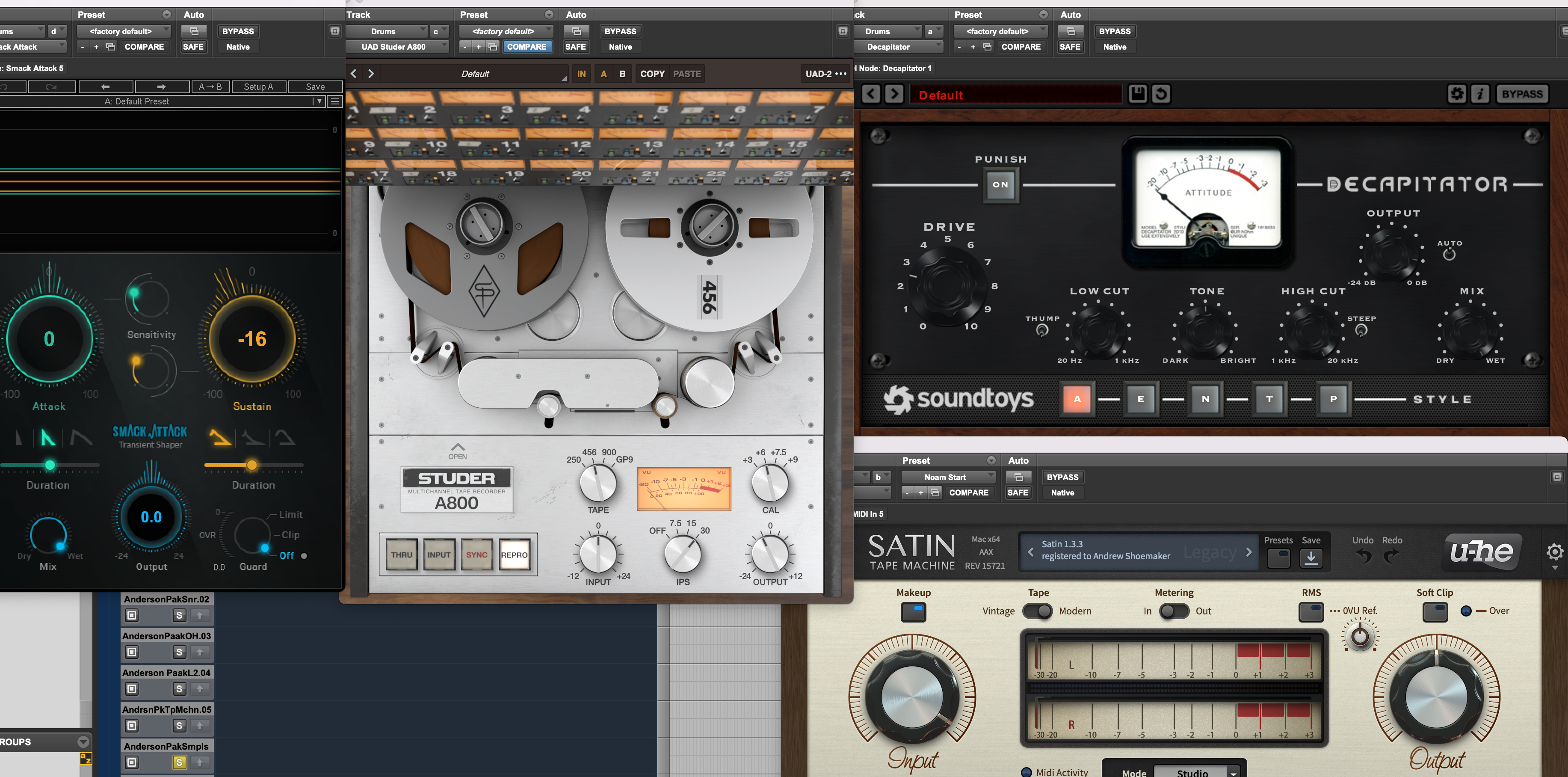1568x777 pixels.
Task: Toggle Satin Soft Clip button
Action: coord(1435,611)
